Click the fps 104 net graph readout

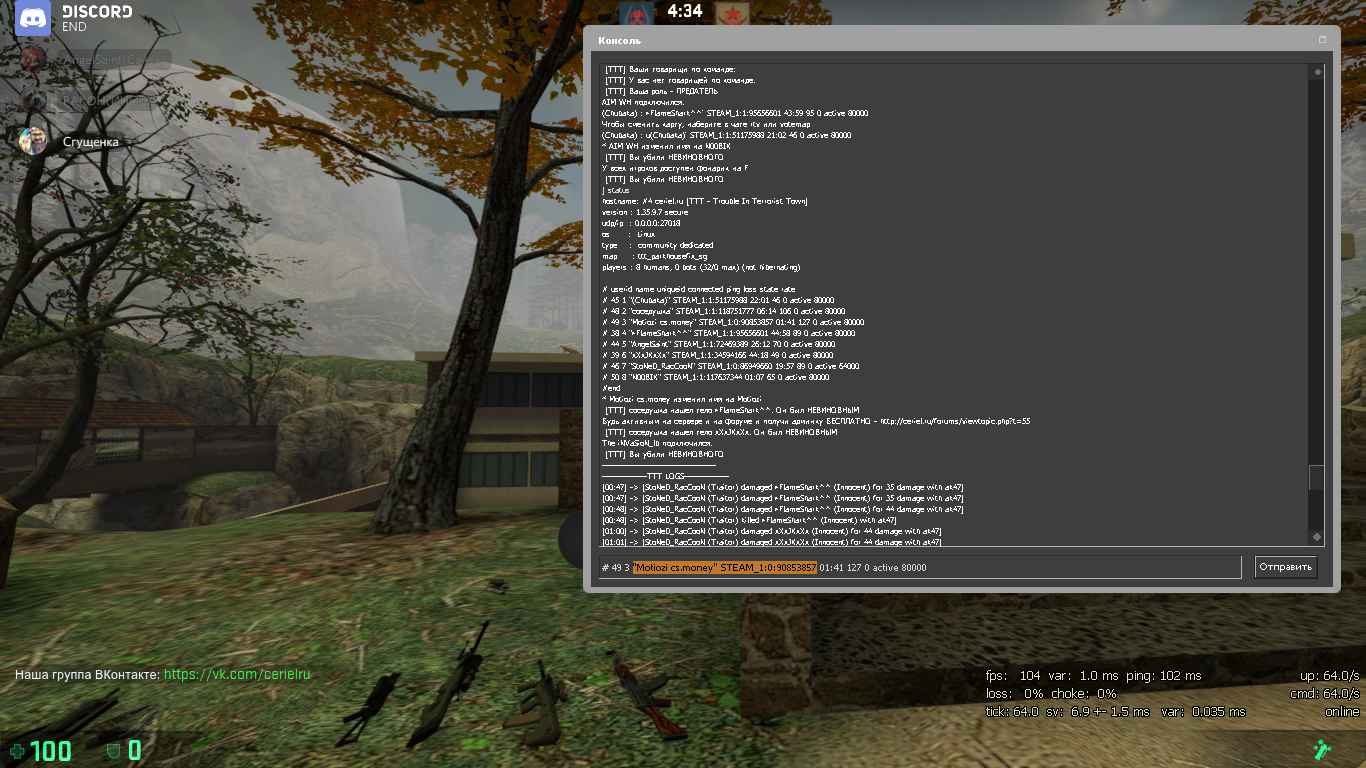pos(1014,676)
